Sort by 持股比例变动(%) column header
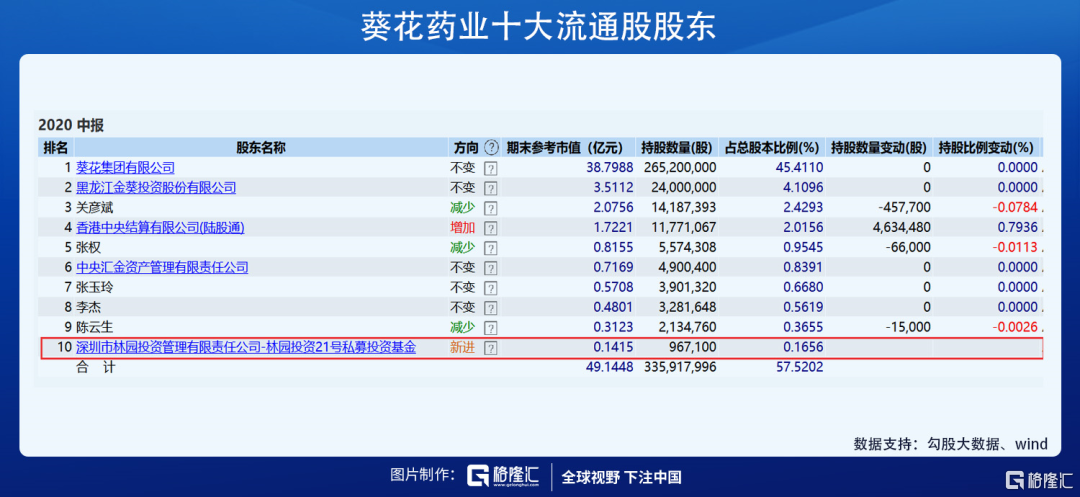 pos(986,147)
